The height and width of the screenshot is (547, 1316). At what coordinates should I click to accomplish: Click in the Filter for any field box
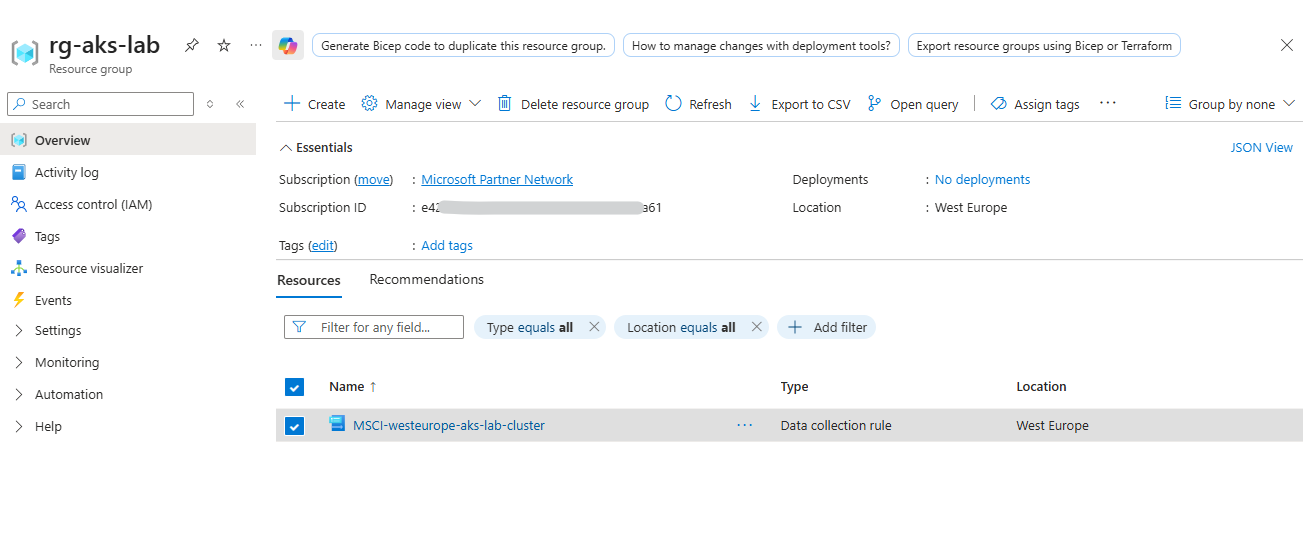[385, 327]
